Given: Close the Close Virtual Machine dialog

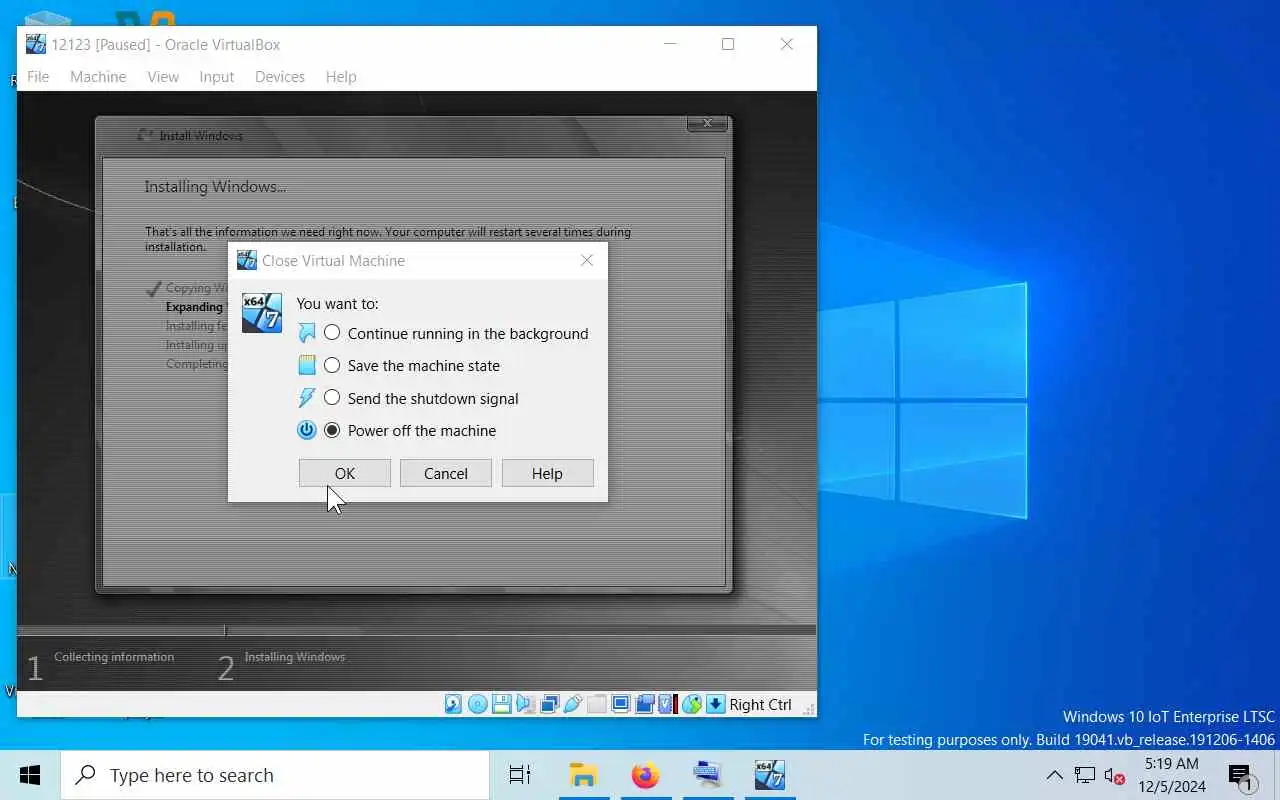Looking at the screenshot, I should [587, 260].
